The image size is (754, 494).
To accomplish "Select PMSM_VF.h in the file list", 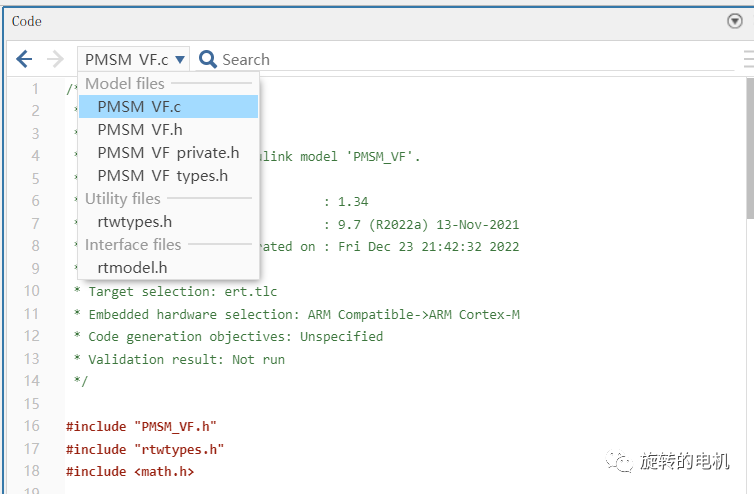I will pyautogui.click(x=168, y=129).
